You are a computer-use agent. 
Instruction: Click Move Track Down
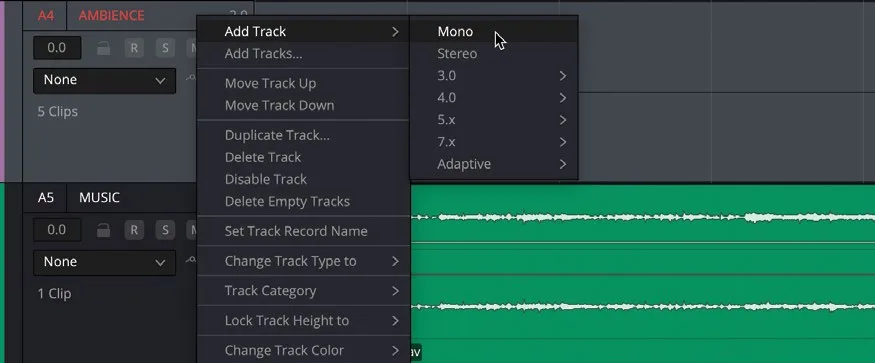(304, 105)
